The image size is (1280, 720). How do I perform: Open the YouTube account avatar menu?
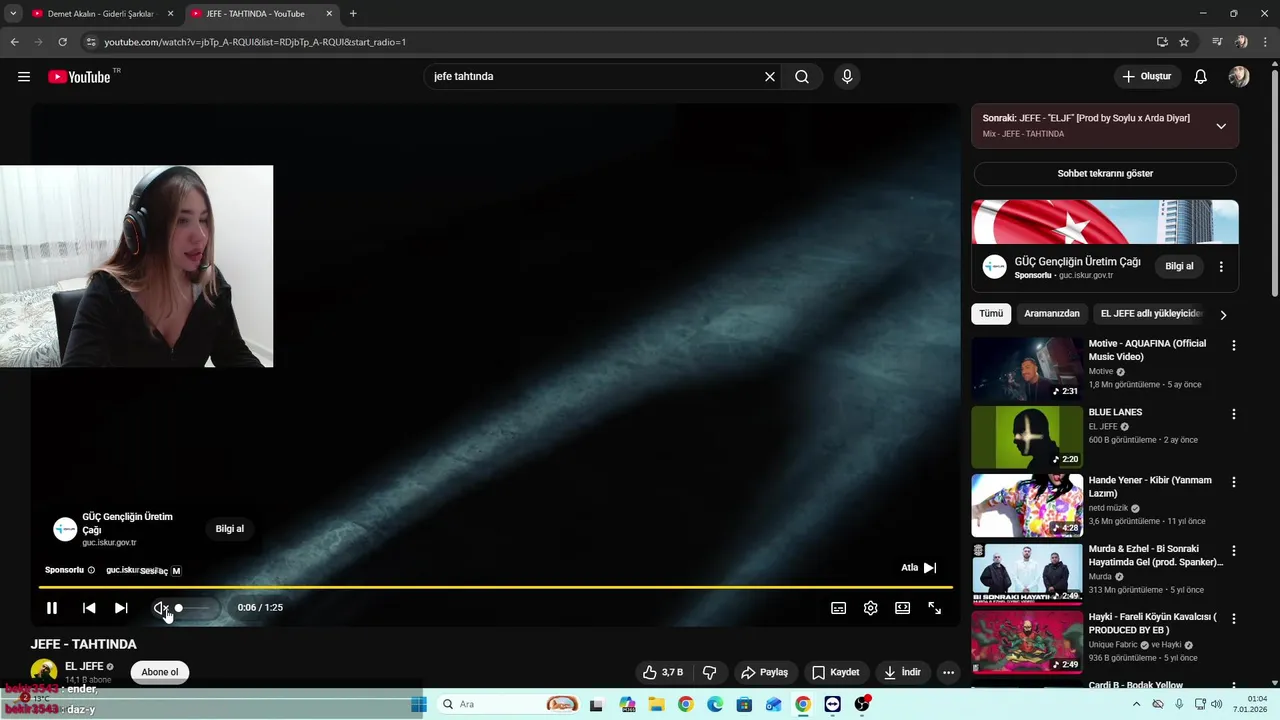(1239, 77)
